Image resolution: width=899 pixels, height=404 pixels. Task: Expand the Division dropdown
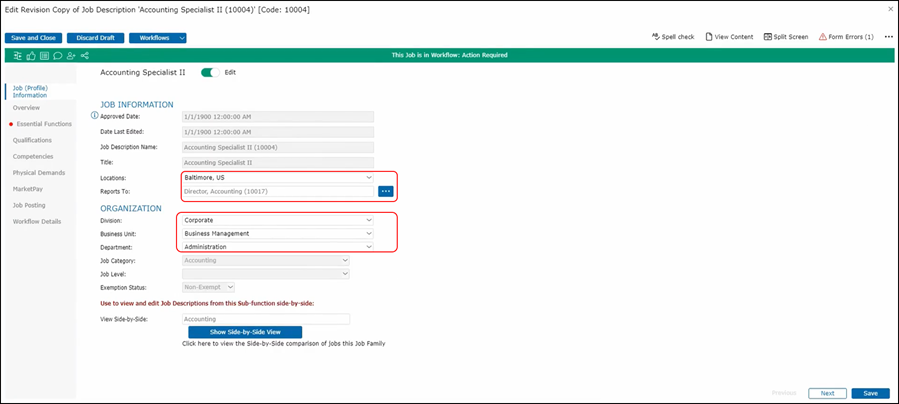click(277, 219)
